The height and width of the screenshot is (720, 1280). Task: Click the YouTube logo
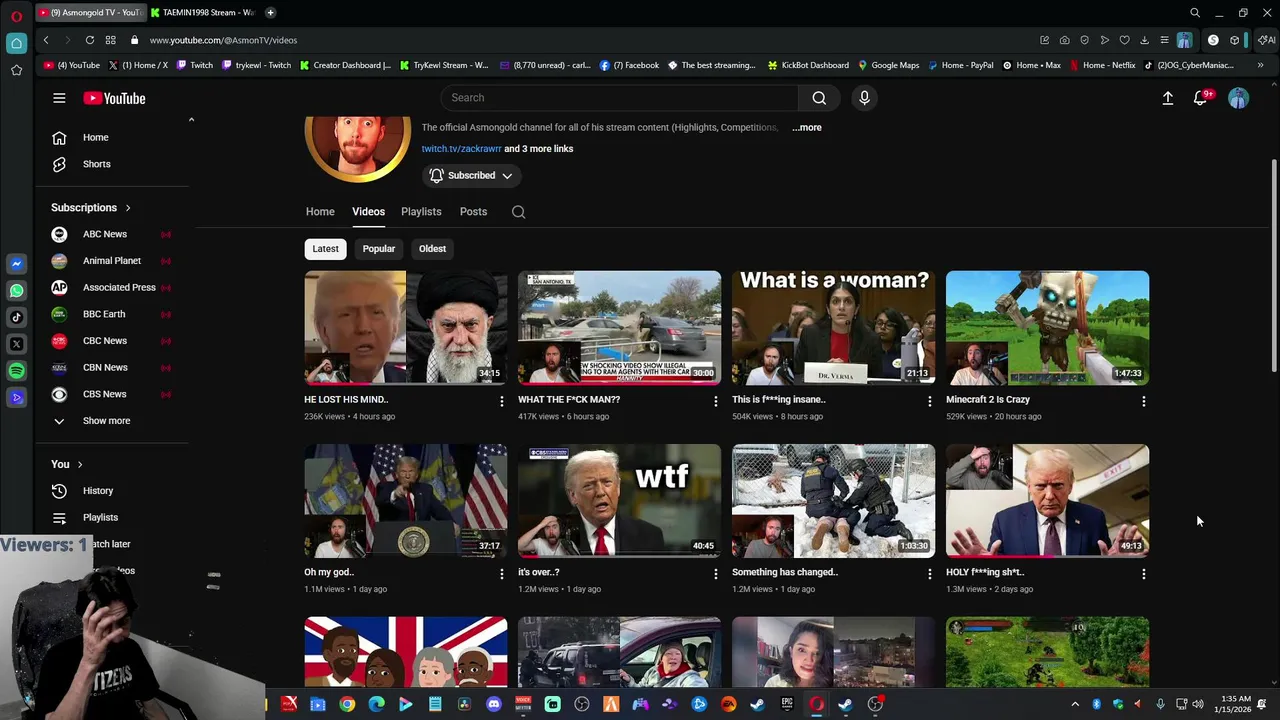point(114,98)
